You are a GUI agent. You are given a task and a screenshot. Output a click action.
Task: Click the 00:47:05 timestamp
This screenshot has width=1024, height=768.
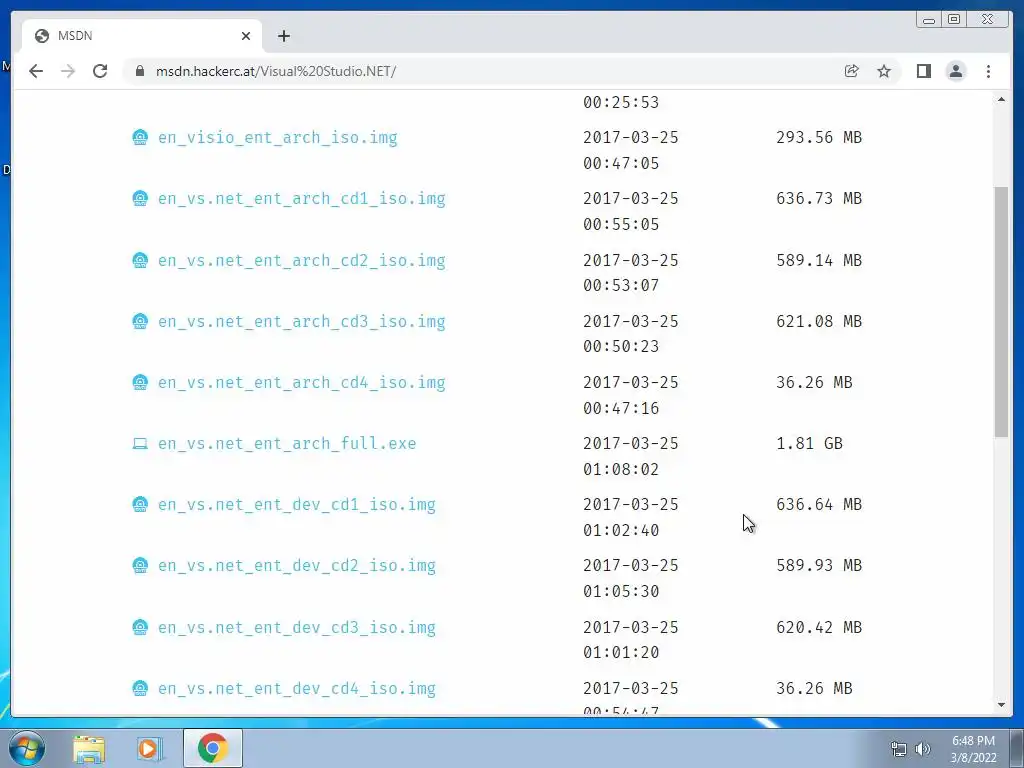click(621, 163)
